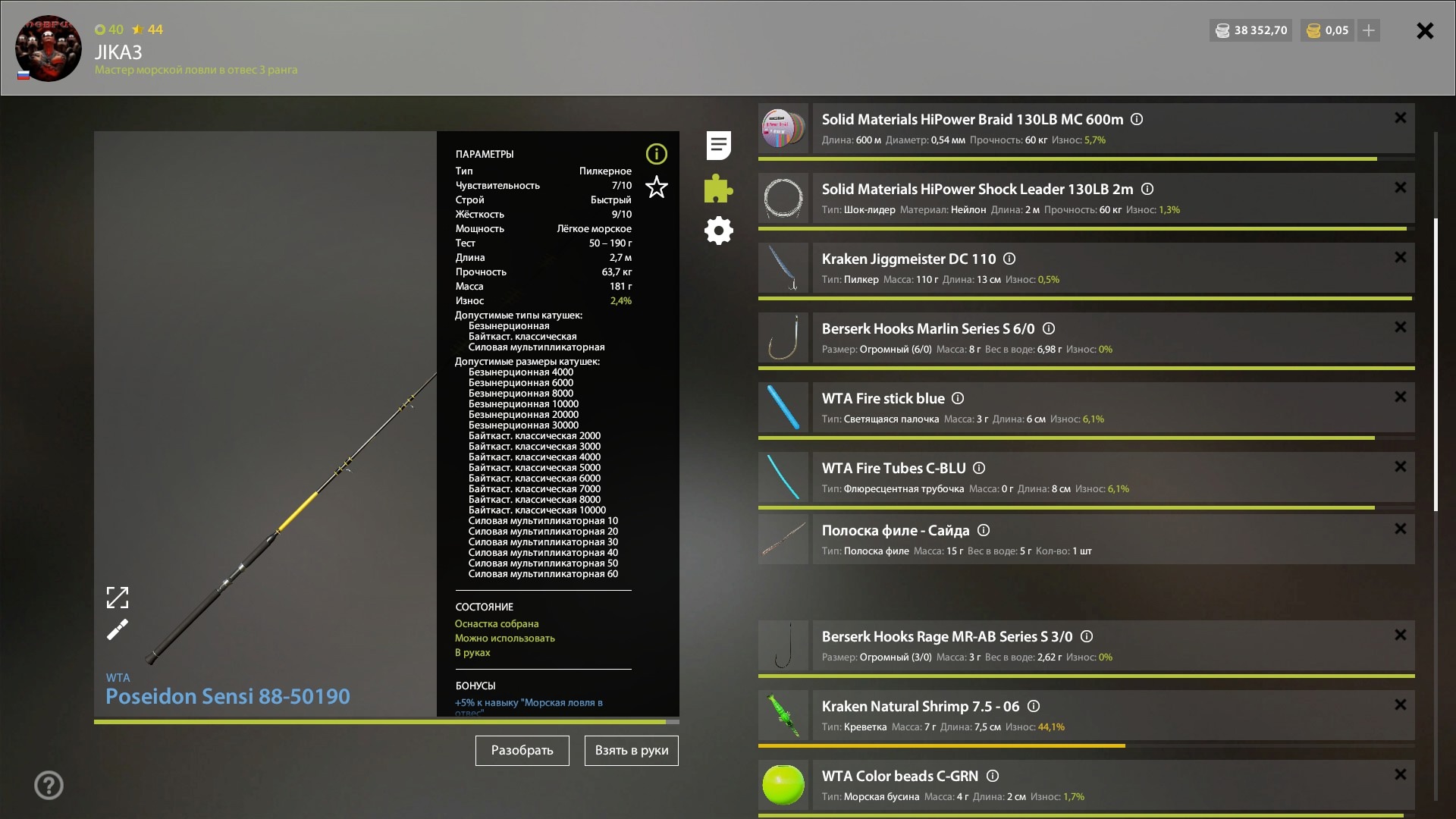Click the Износ 2,4% value

coord(620,301)
